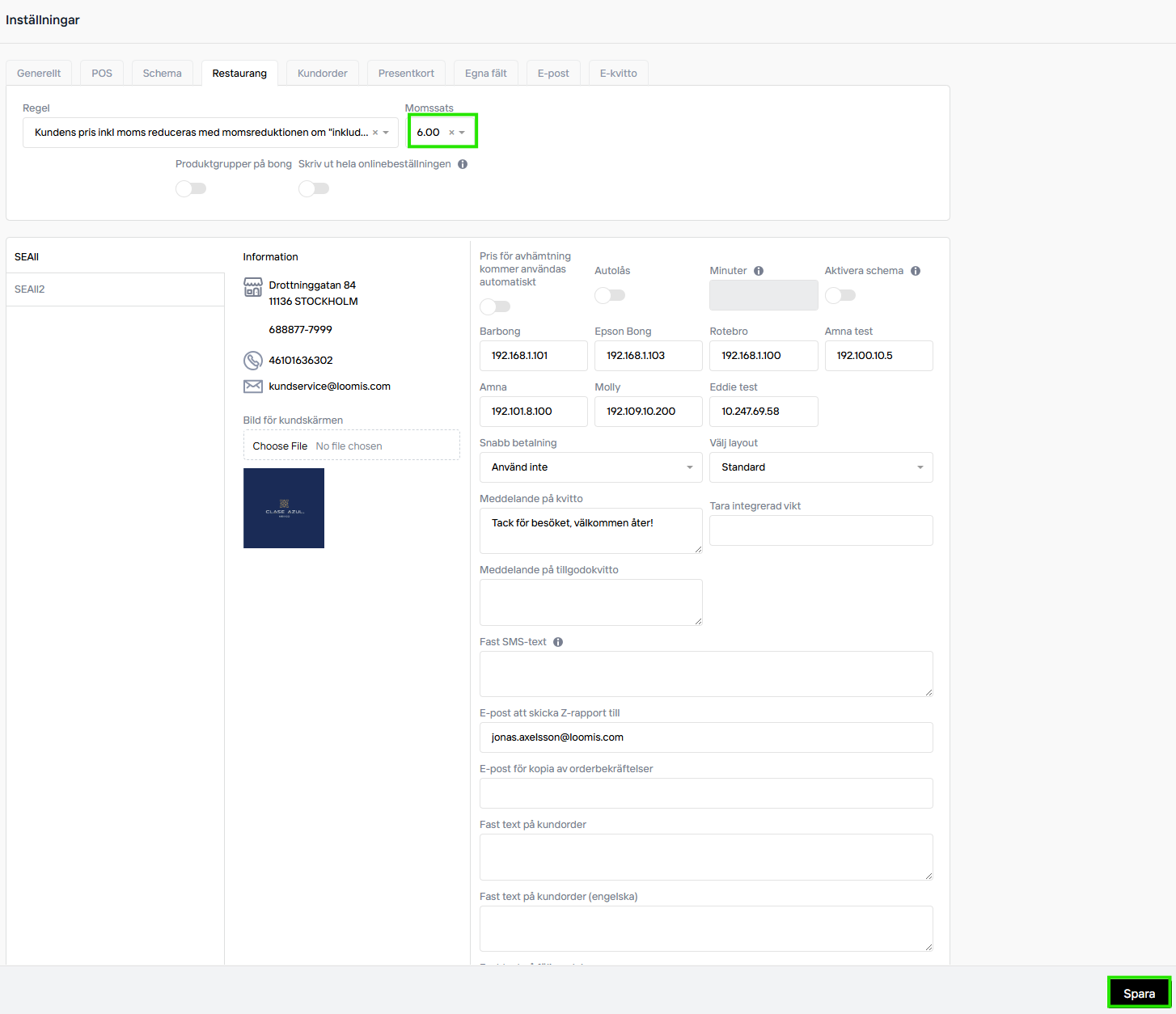The height and width of the screenshot is (1014, 1176).
Task: Toggle Produktgrupper på bong switch
Action: pyautogui.click(x=192, y=188)
